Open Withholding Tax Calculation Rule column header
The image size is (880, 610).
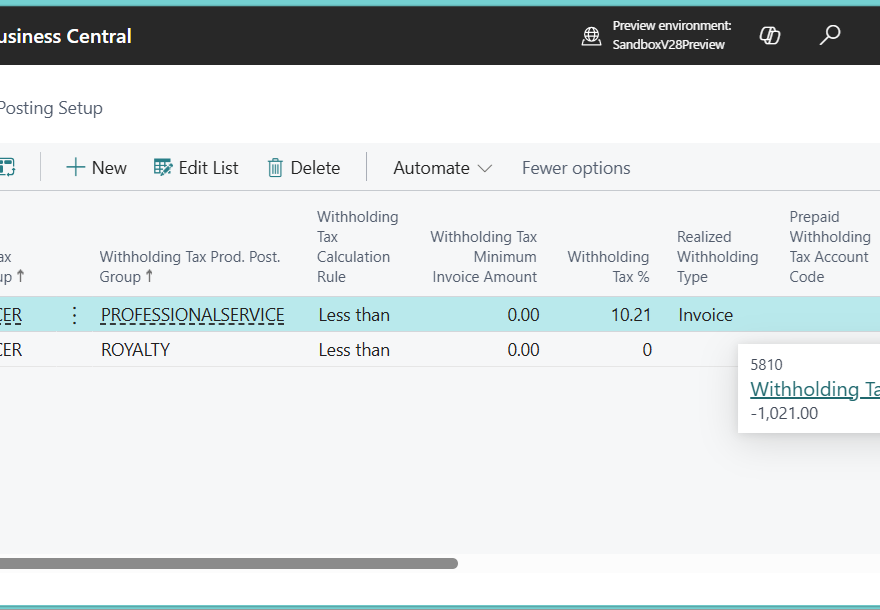point(357,246)
